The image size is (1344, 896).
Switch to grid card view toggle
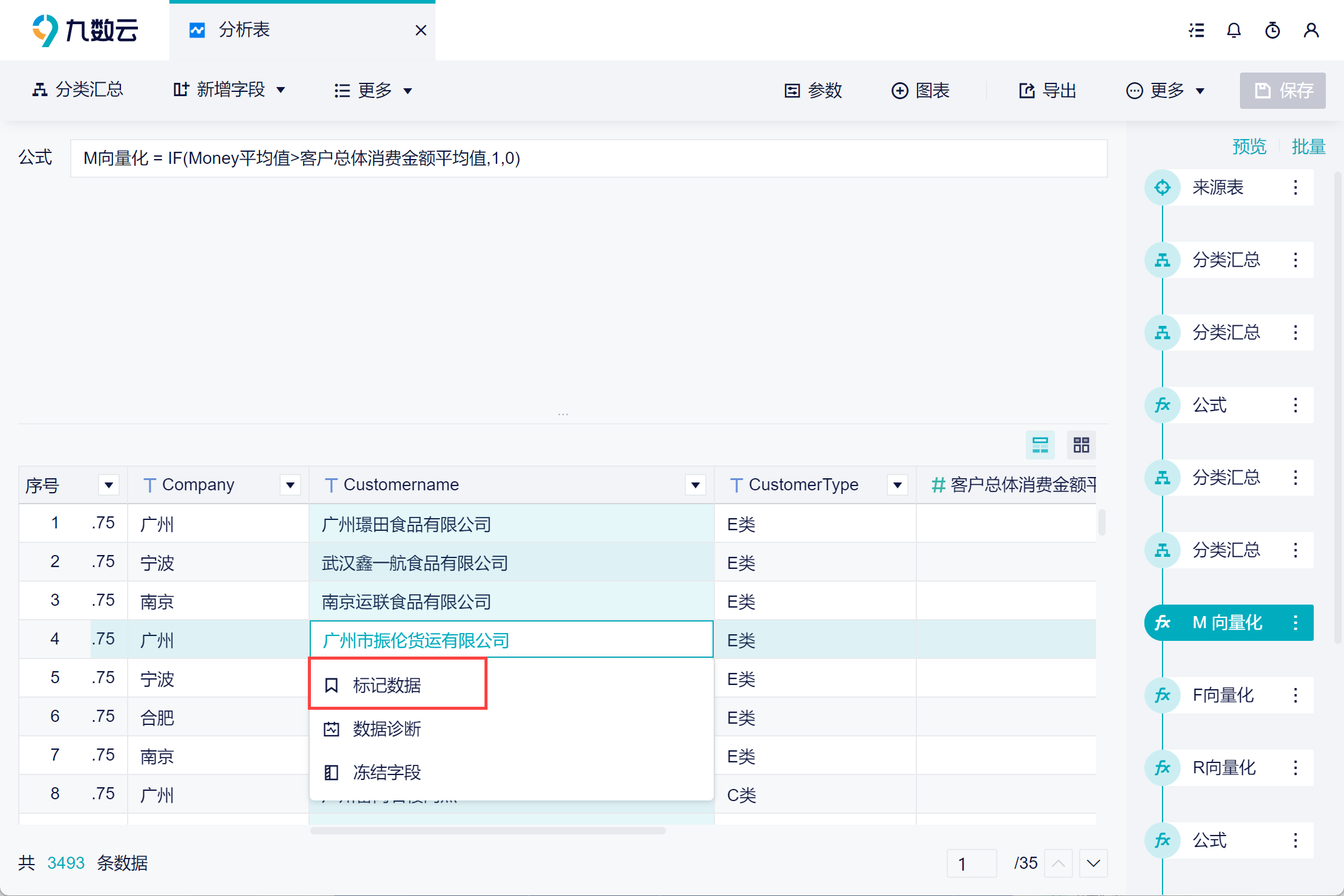coord(1081,445)
